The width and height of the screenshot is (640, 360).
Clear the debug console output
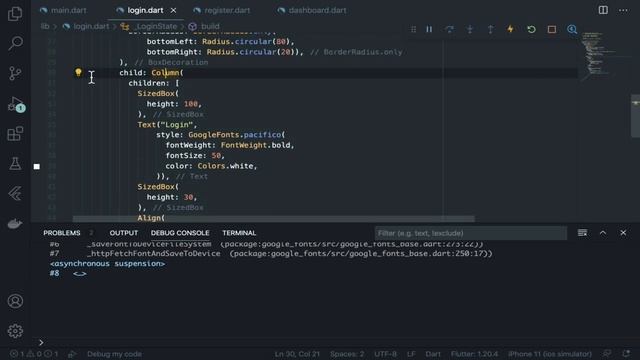pyautogui.click(x=582, y=233)
